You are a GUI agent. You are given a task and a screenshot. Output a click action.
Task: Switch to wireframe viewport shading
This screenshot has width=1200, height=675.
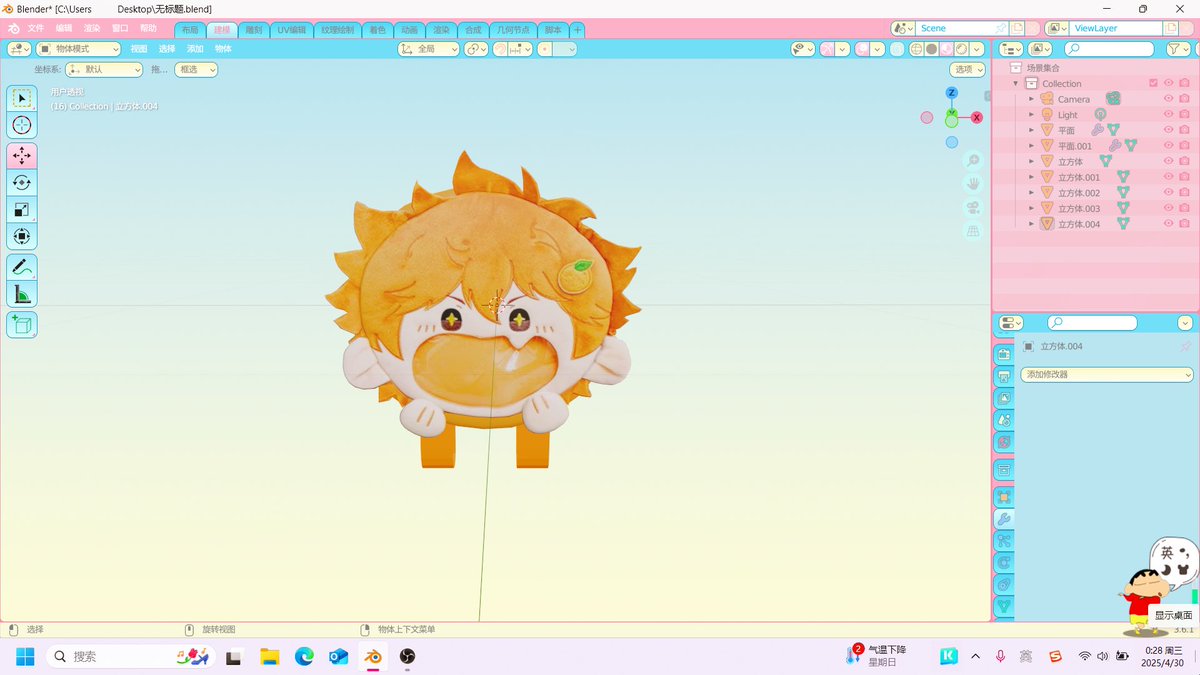click(916, 48)
